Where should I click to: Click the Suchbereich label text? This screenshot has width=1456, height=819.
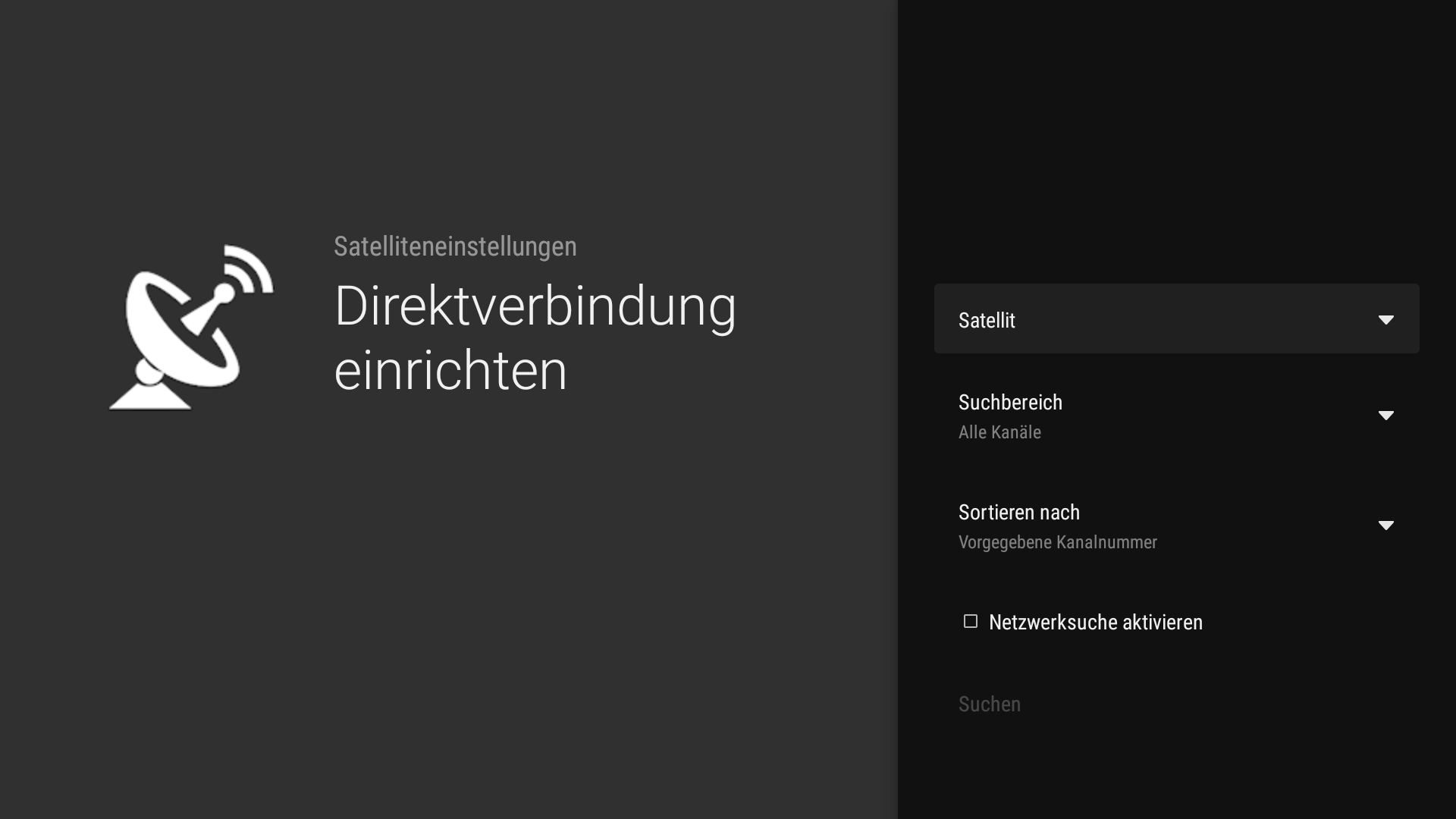click(1010, 402)
